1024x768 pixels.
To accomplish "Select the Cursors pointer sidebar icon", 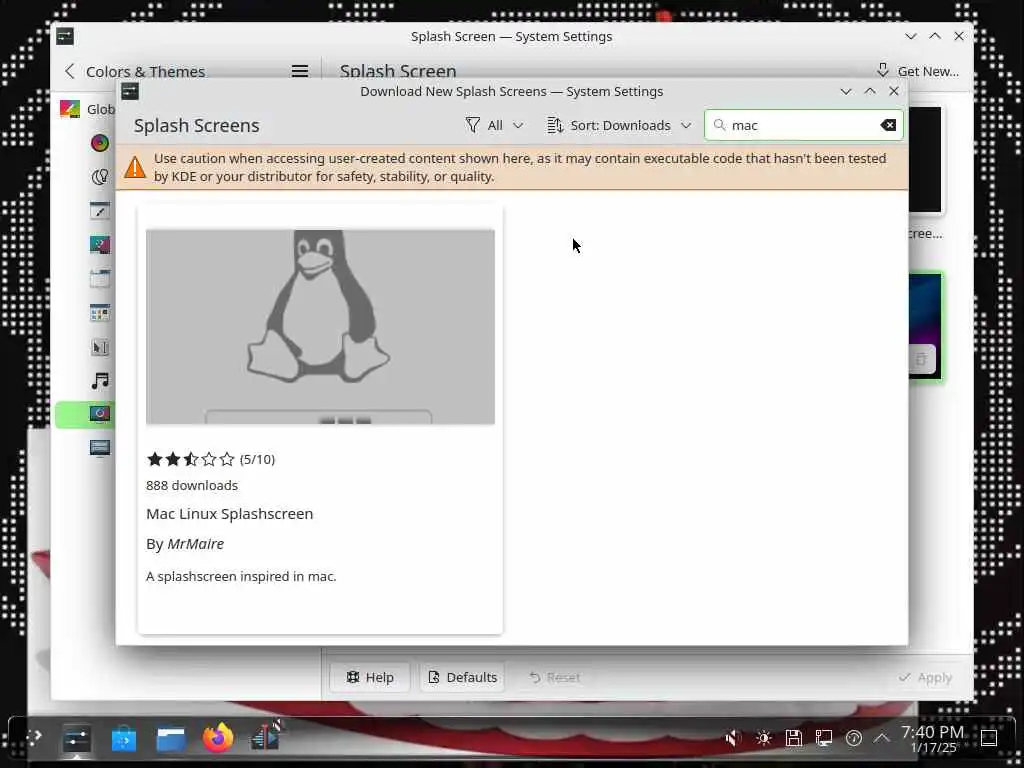I will click(x=100, y=347).
